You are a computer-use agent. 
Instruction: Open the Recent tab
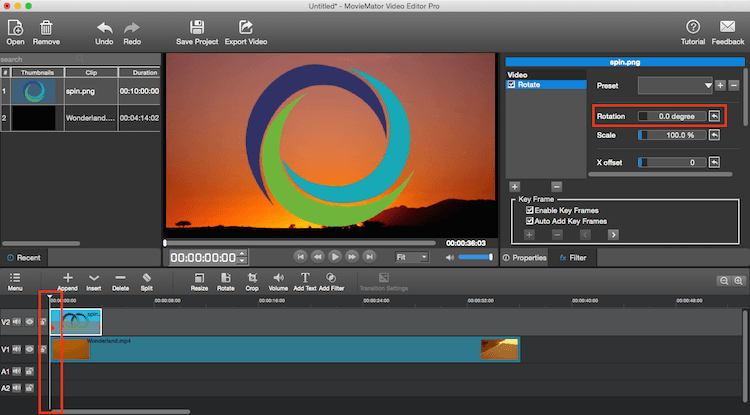pyautogui.click(x=24, y=258)
